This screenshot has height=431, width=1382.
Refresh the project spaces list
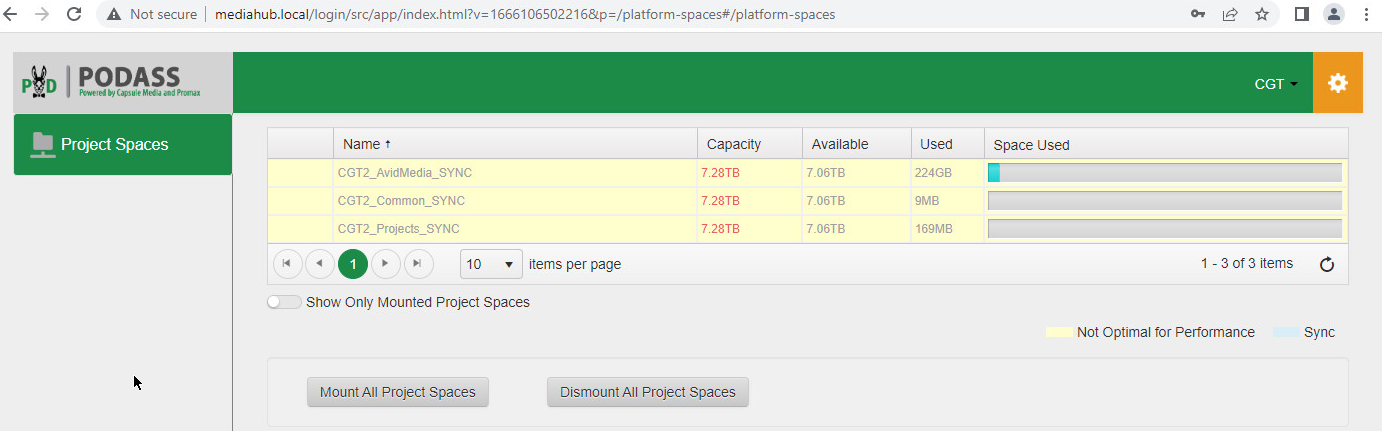1327,264
